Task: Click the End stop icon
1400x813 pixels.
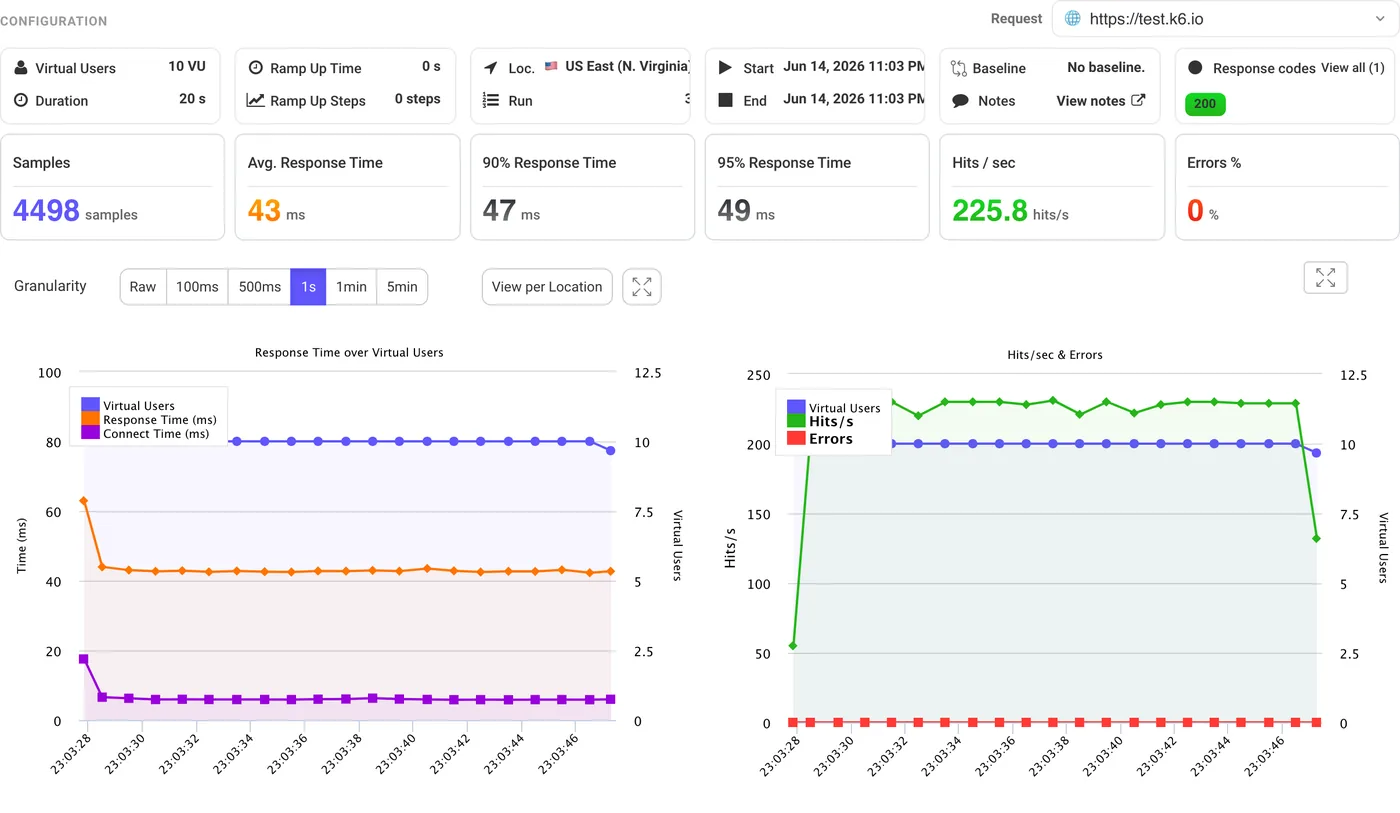Action: coord(725,100)
